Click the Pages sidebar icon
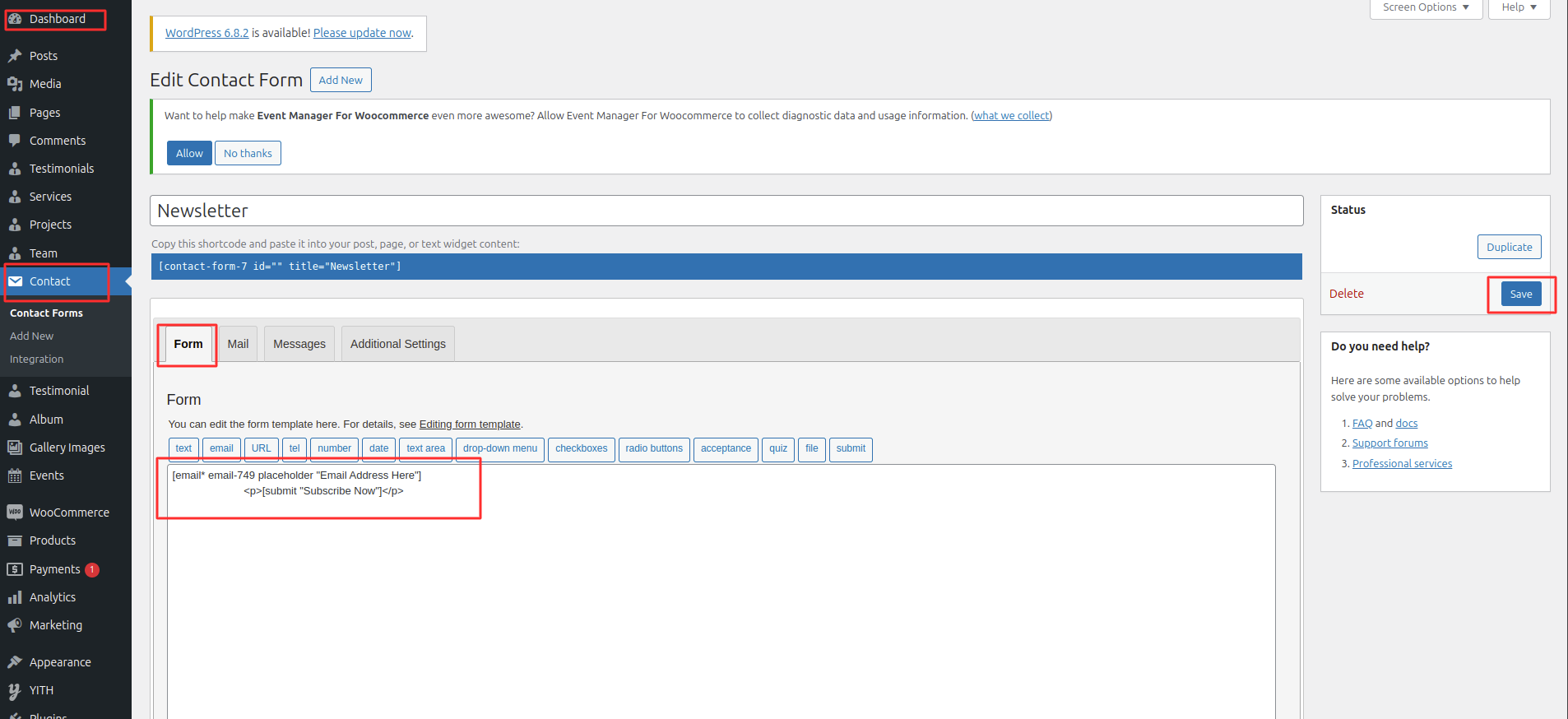 coord(15,113)
